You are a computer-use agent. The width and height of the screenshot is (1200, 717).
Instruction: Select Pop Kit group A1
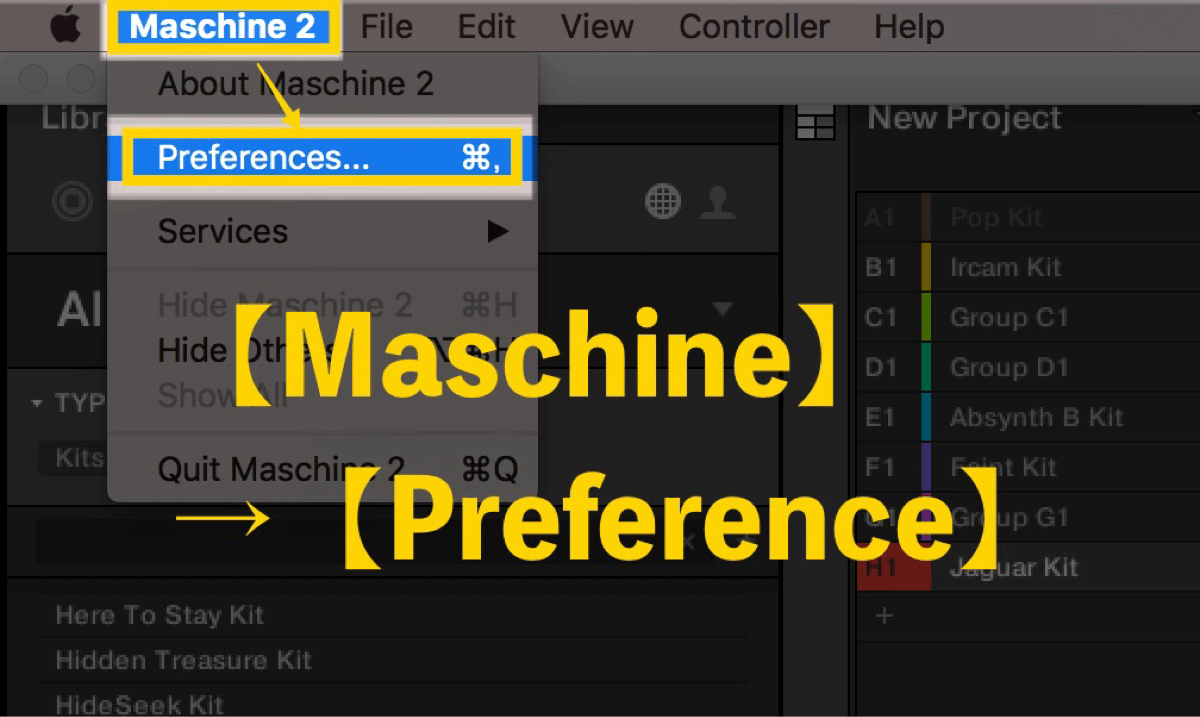point(1028,217)
